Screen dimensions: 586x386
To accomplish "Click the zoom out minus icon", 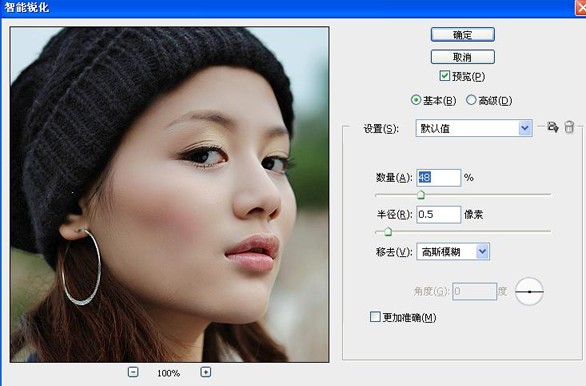I will point(133,372).
